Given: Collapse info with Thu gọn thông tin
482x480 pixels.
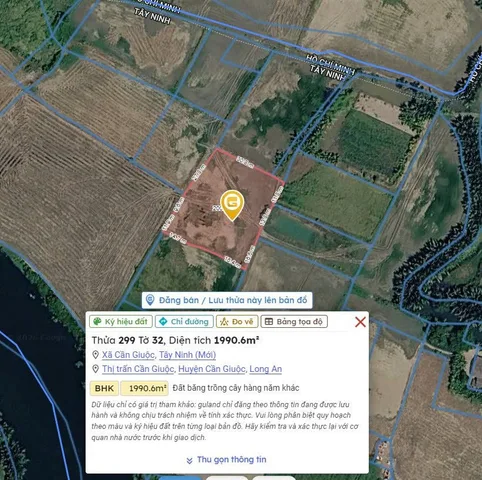Looking at the screenshot, I should pos(226,460).
